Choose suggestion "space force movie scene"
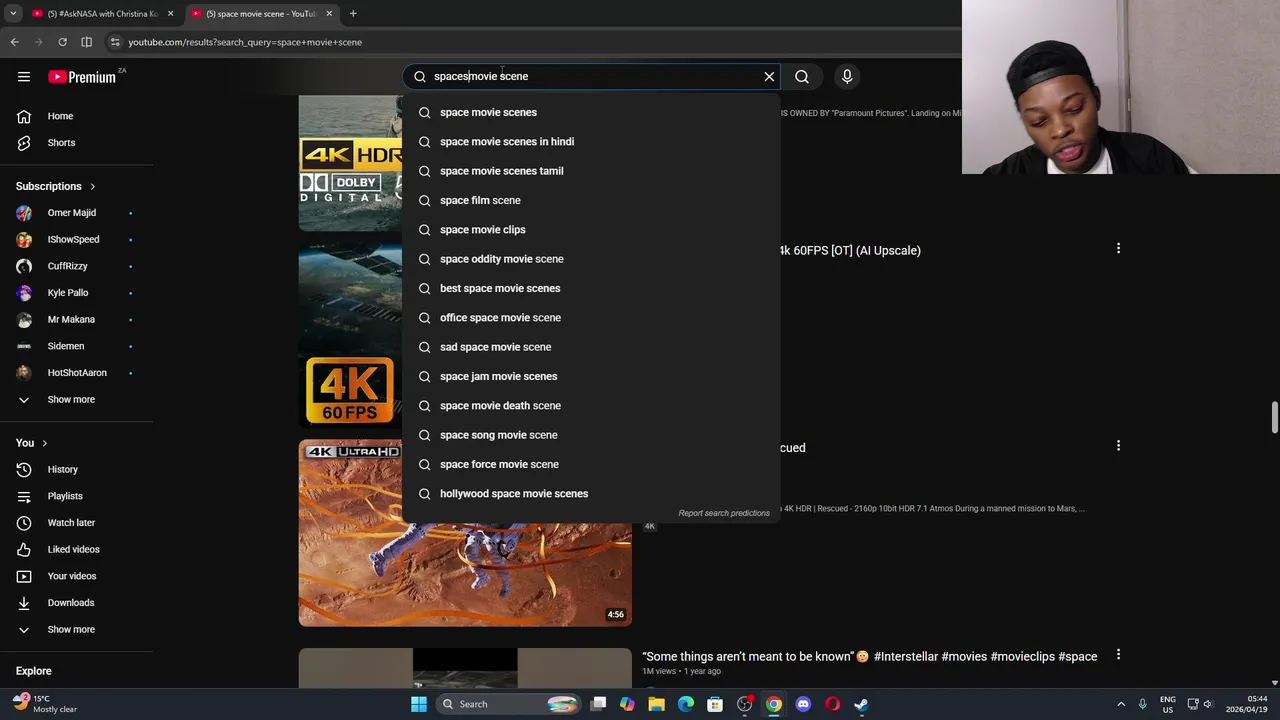 [591, 464]
